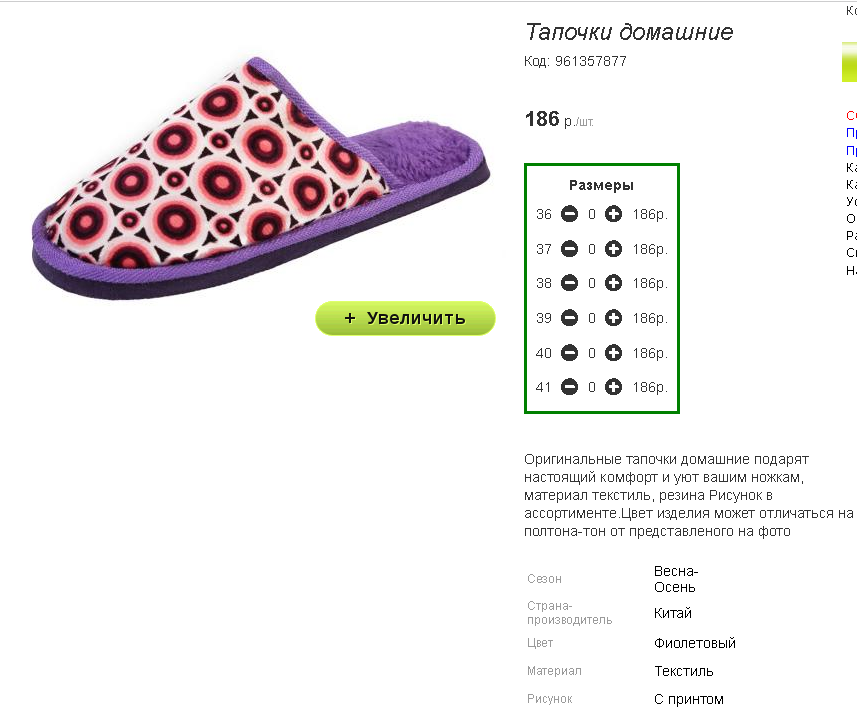857x712 pixels.
Task: Increase quantity for size 38
Action: pos(613,283)
